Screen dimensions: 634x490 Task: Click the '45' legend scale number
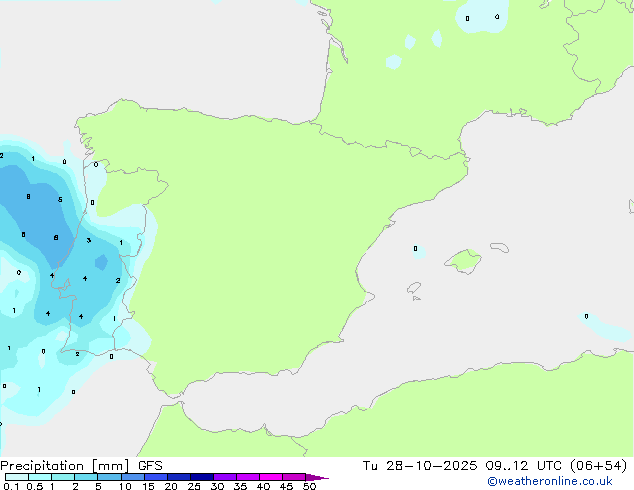click(286, 486)
